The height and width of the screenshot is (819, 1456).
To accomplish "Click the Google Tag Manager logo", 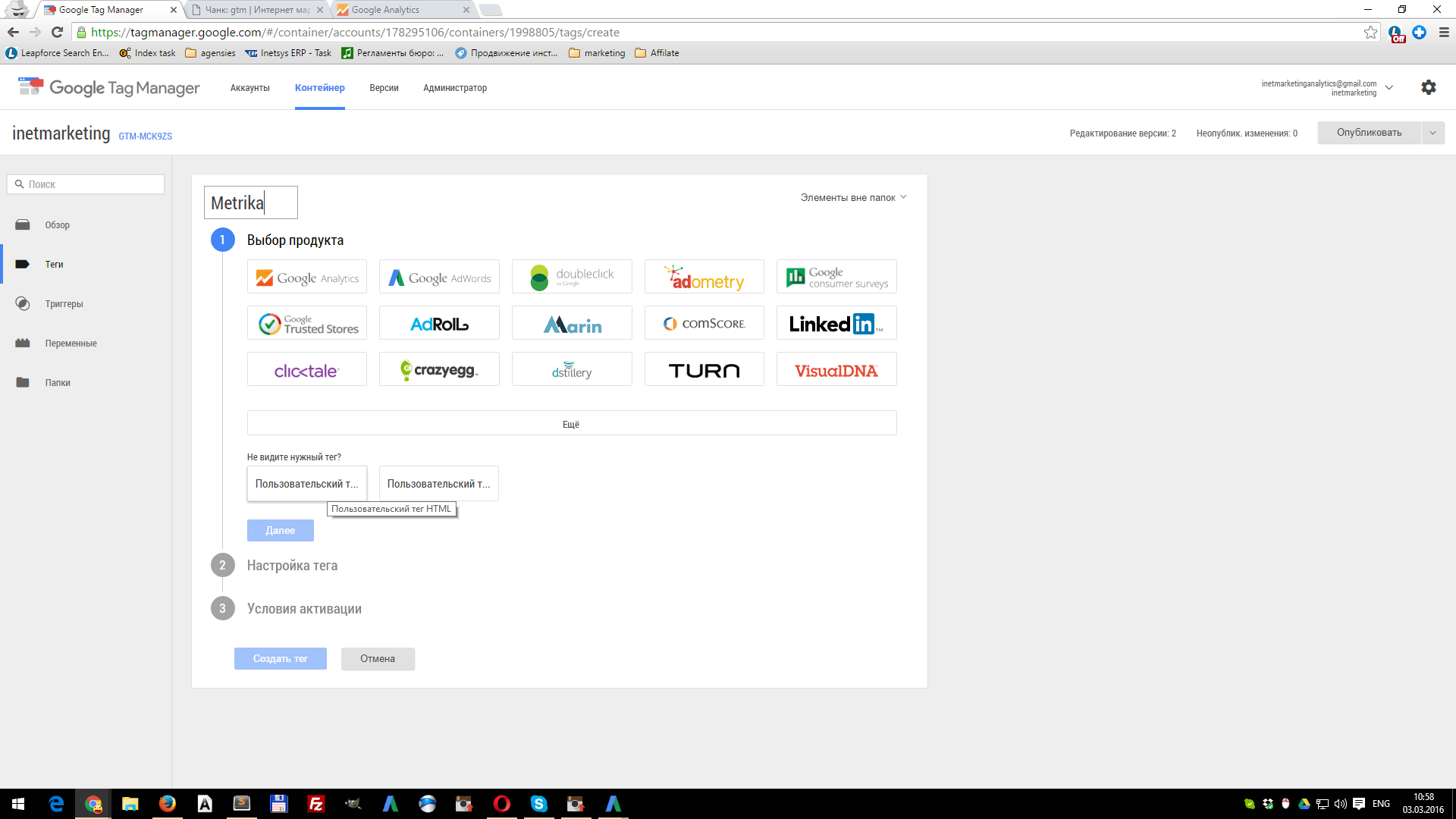I will 109,87.
